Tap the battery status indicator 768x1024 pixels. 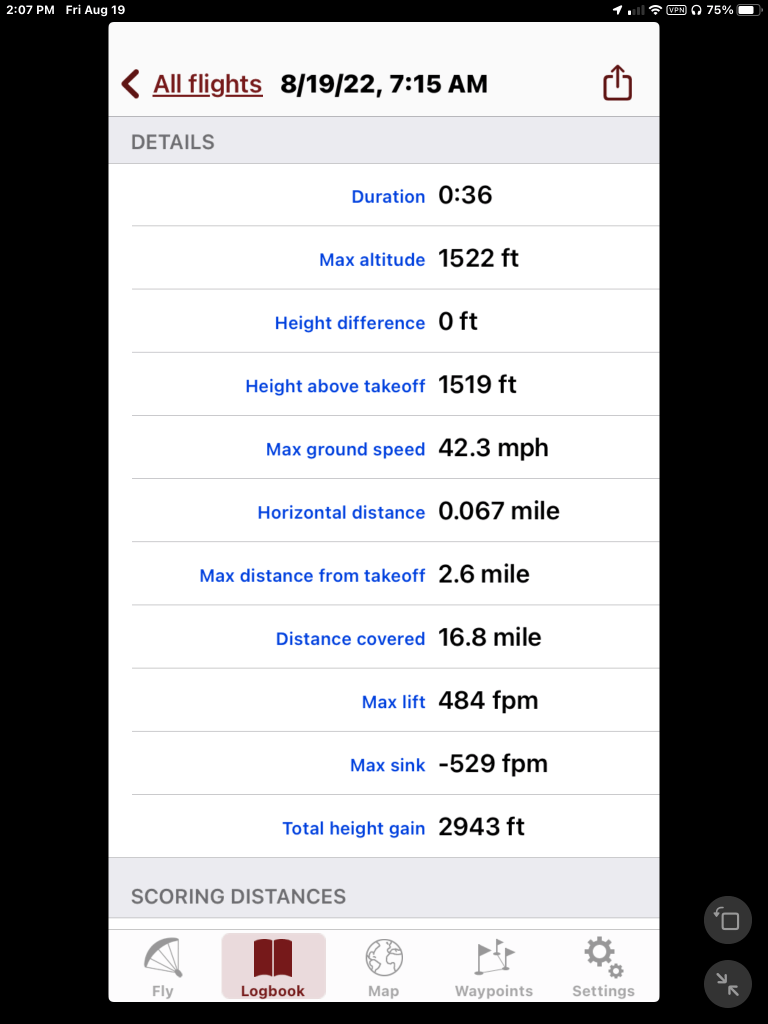(749, 10)
